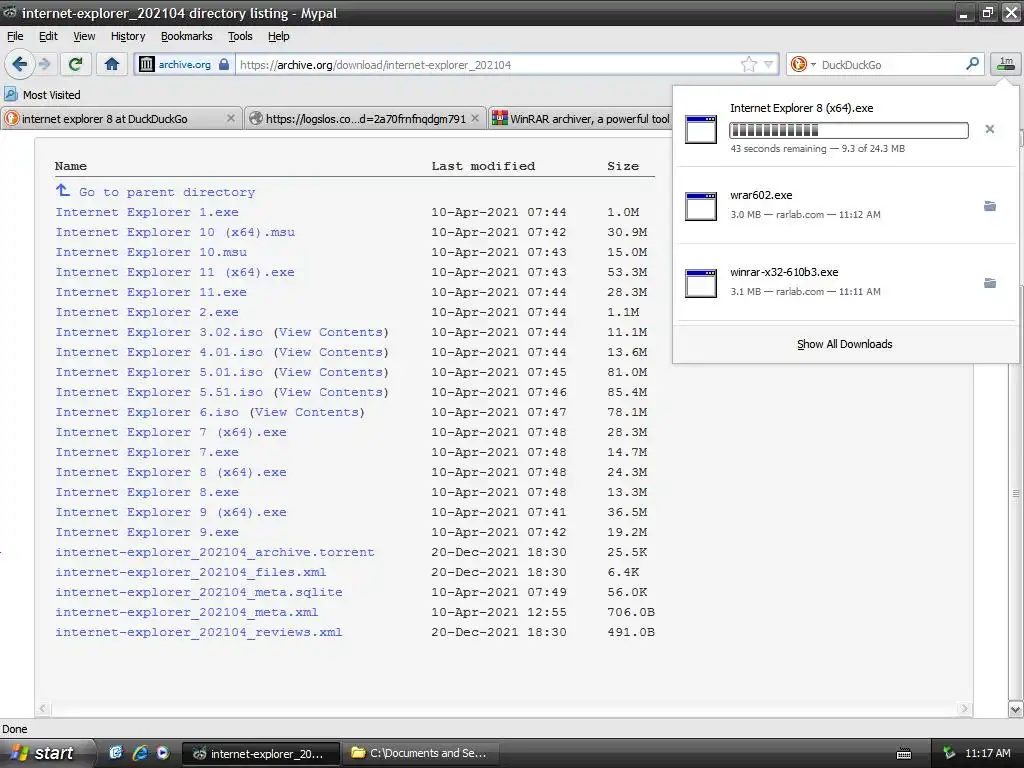Reload the current page
Screen dimensions: 1024x768
pyautogui.click(x=75, y=64)
